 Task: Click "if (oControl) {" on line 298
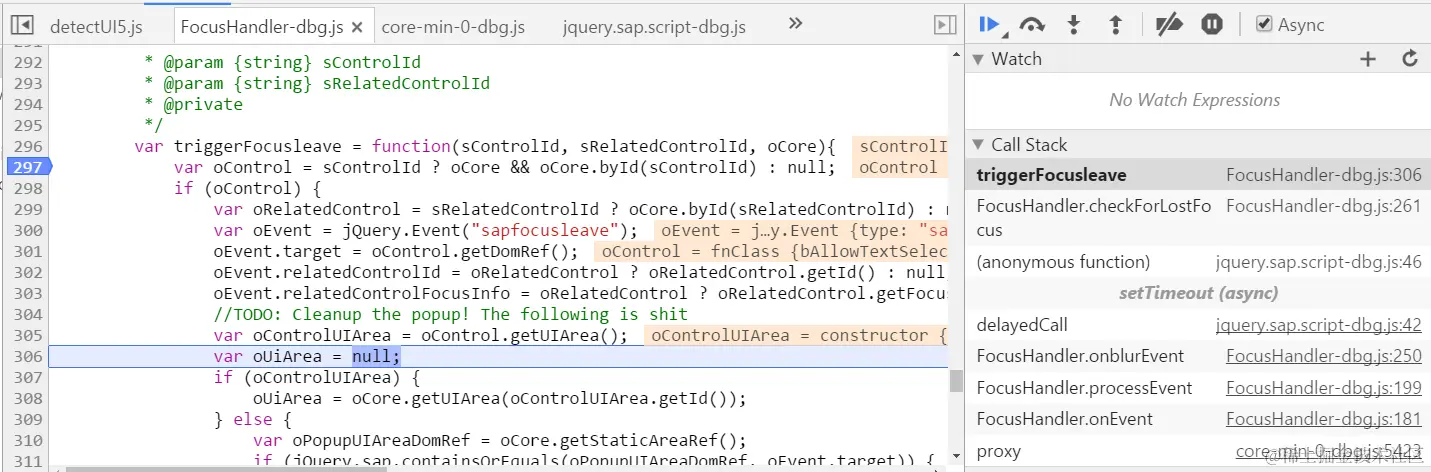pos(246,188)
